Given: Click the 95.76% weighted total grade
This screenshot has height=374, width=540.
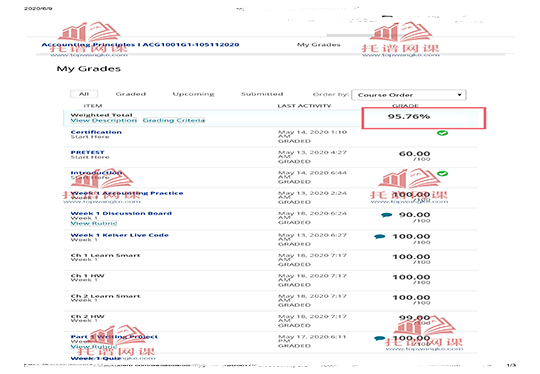Looking at the screenshot, I should click(409, 116).
